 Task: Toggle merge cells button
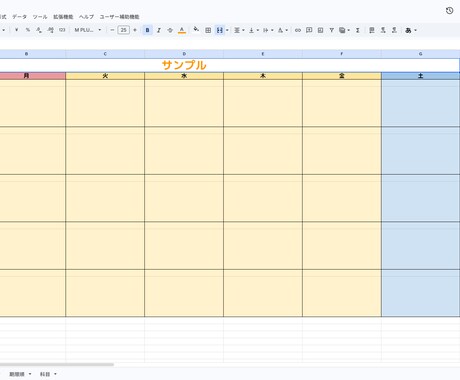(x=219, y=30)
